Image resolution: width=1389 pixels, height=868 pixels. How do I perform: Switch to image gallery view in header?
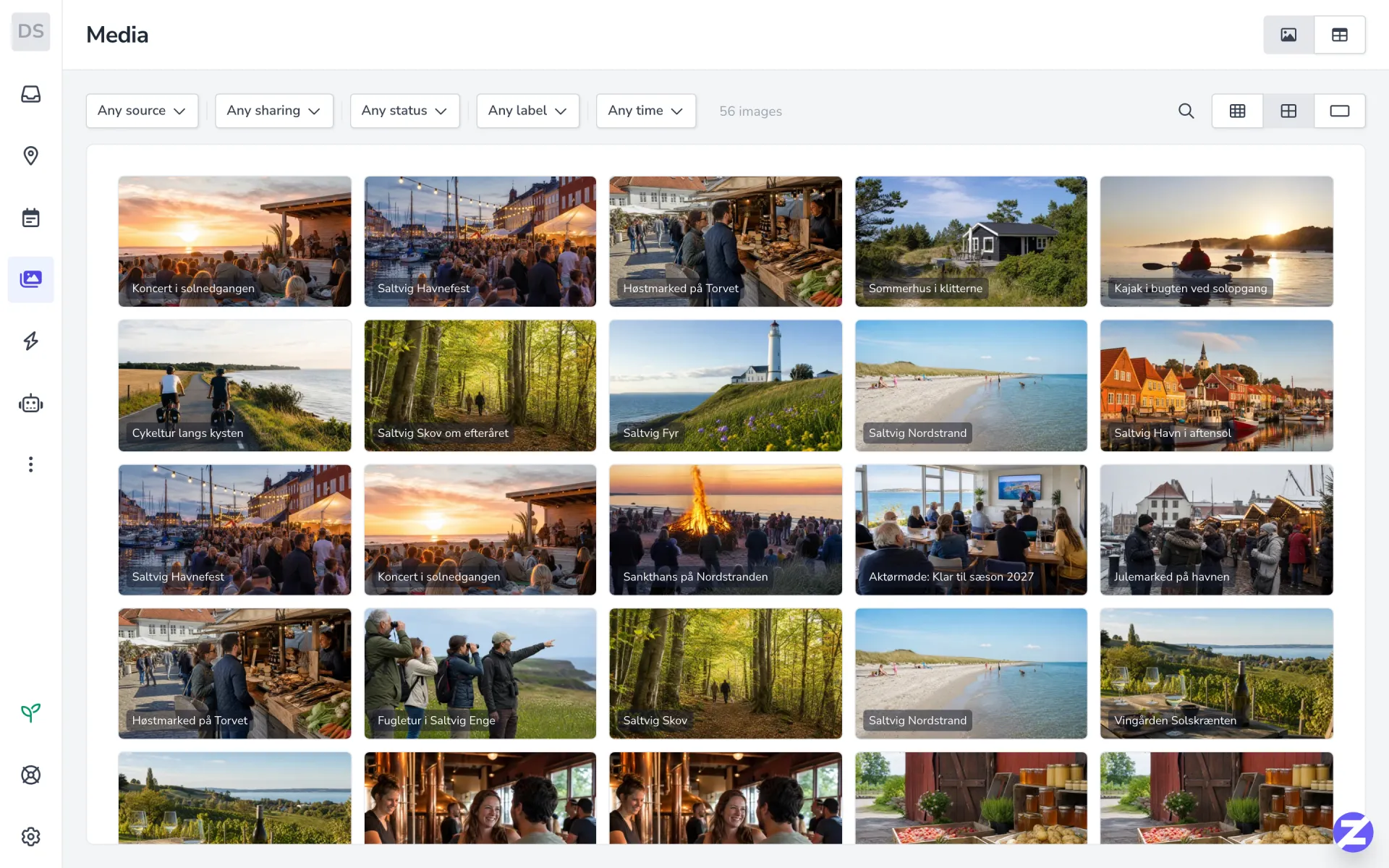pos(1288,35)
